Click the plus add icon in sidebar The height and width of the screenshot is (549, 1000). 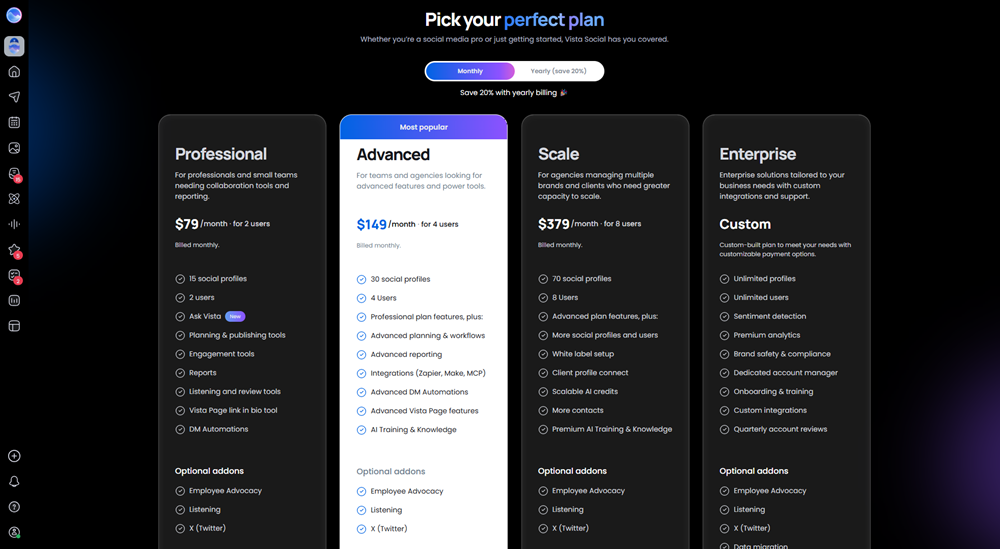click(x=14, y=456)
